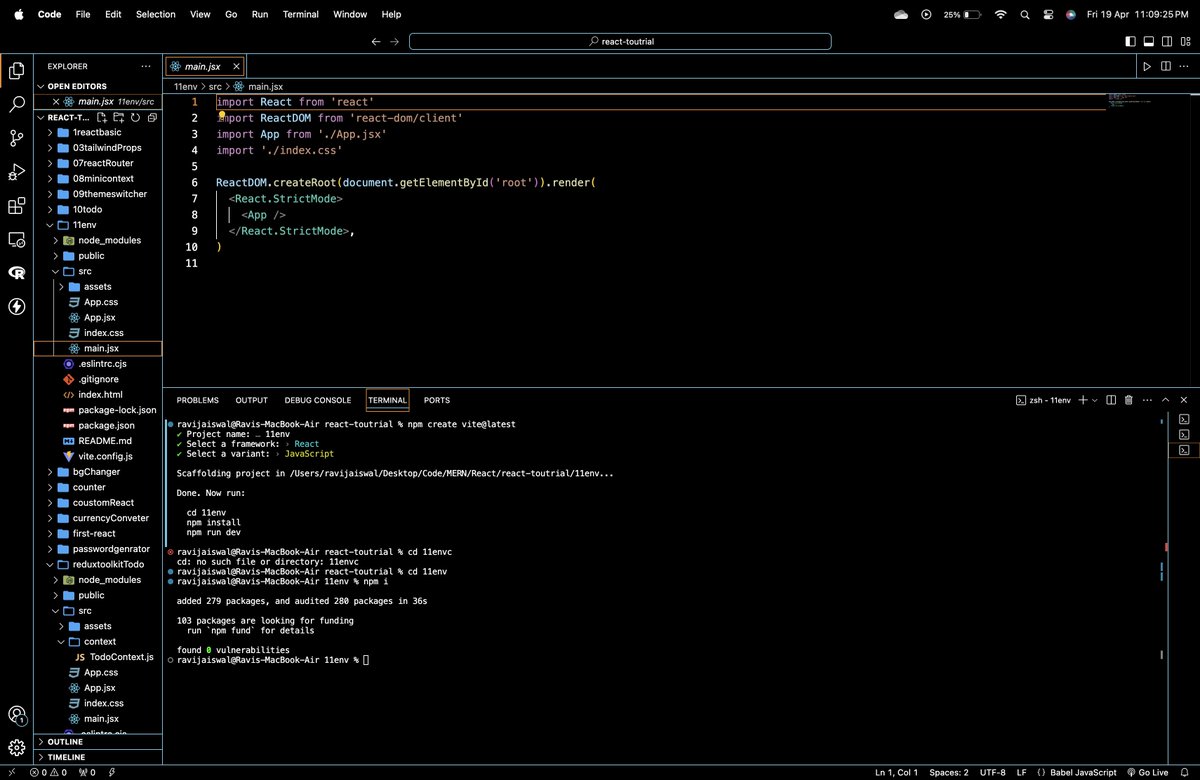Open the notifications bell in the status bar

1187,772
